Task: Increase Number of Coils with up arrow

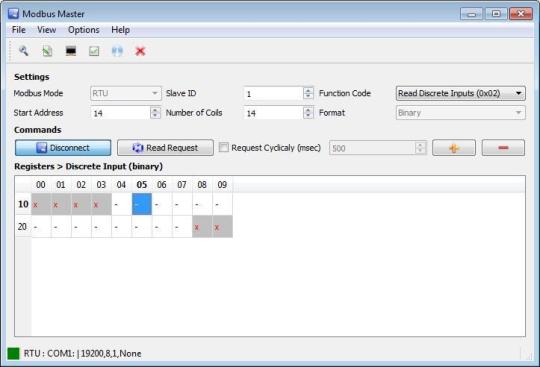Action: click(308, 110)
